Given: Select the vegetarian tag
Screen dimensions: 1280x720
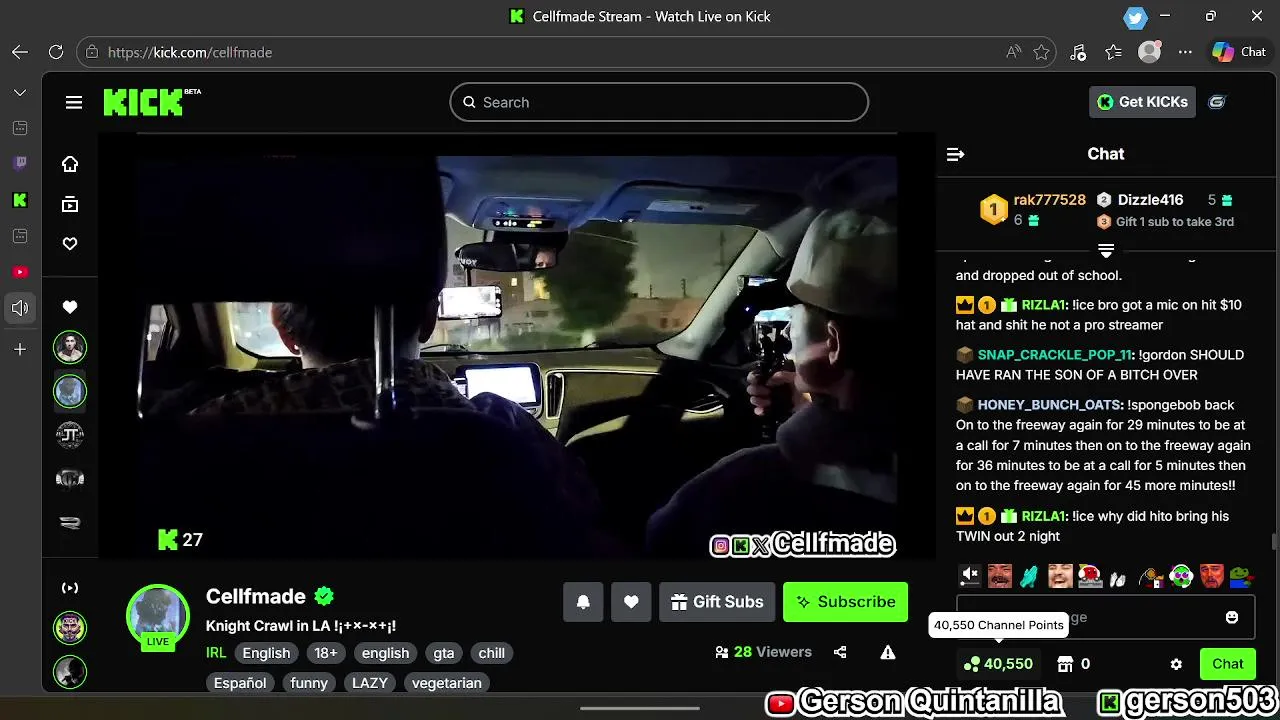Looking at the screenshot, I should [x=446, y=683].
